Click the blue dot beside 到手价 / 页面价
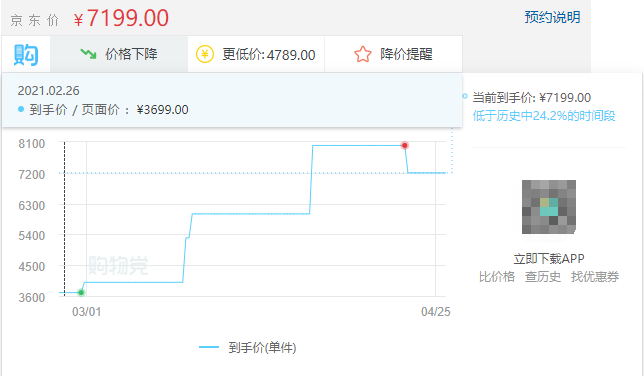The width and height of the screenshot is (644, 376). 21,109
